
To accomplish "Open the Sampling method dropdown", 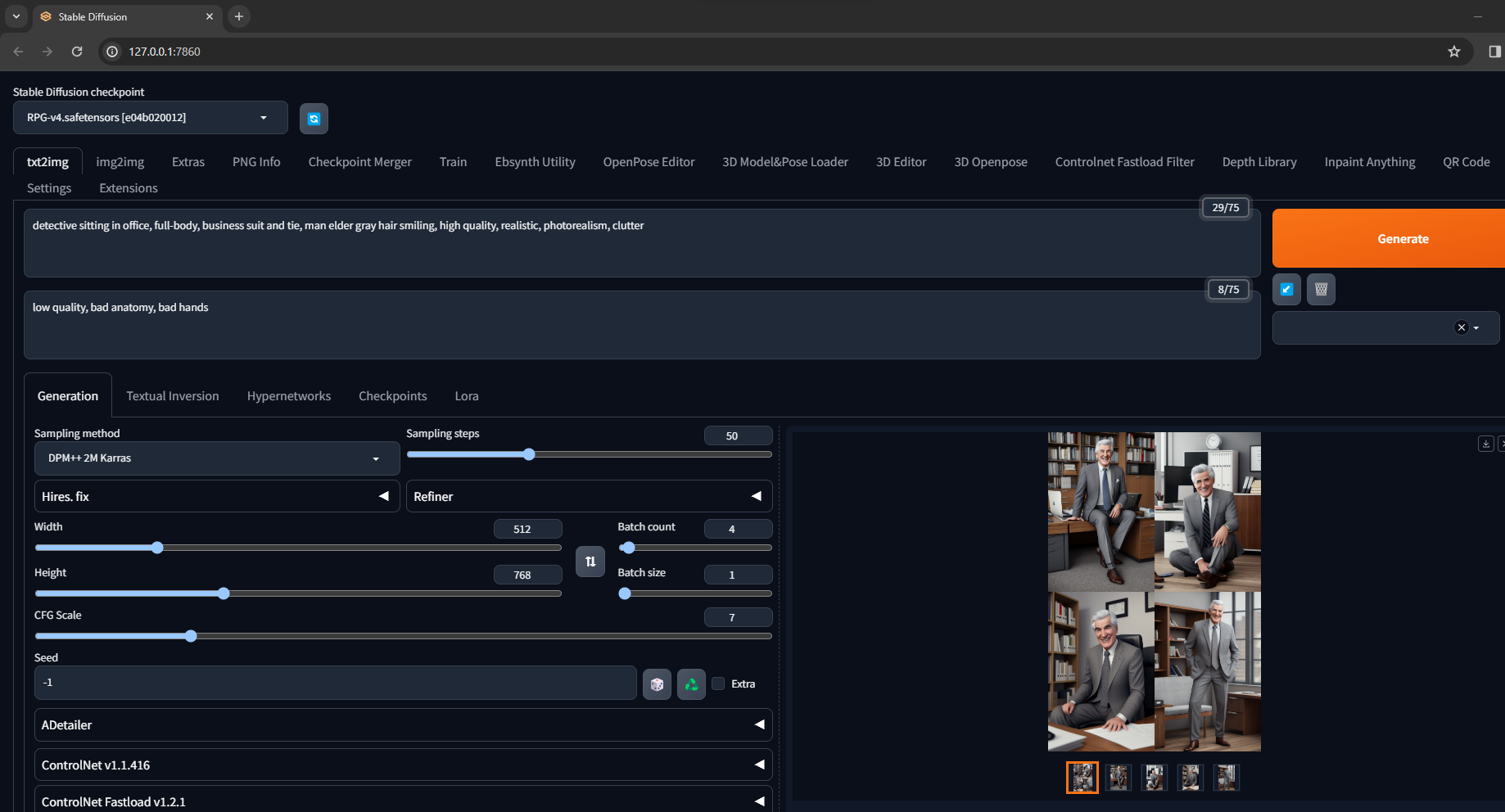I will (x=217, y=458).
